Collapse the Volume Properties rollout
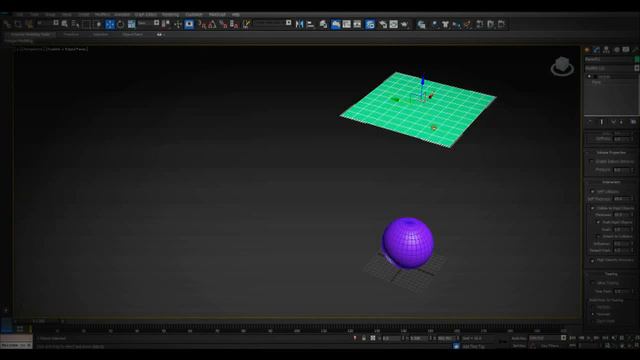 coord(611,153)
